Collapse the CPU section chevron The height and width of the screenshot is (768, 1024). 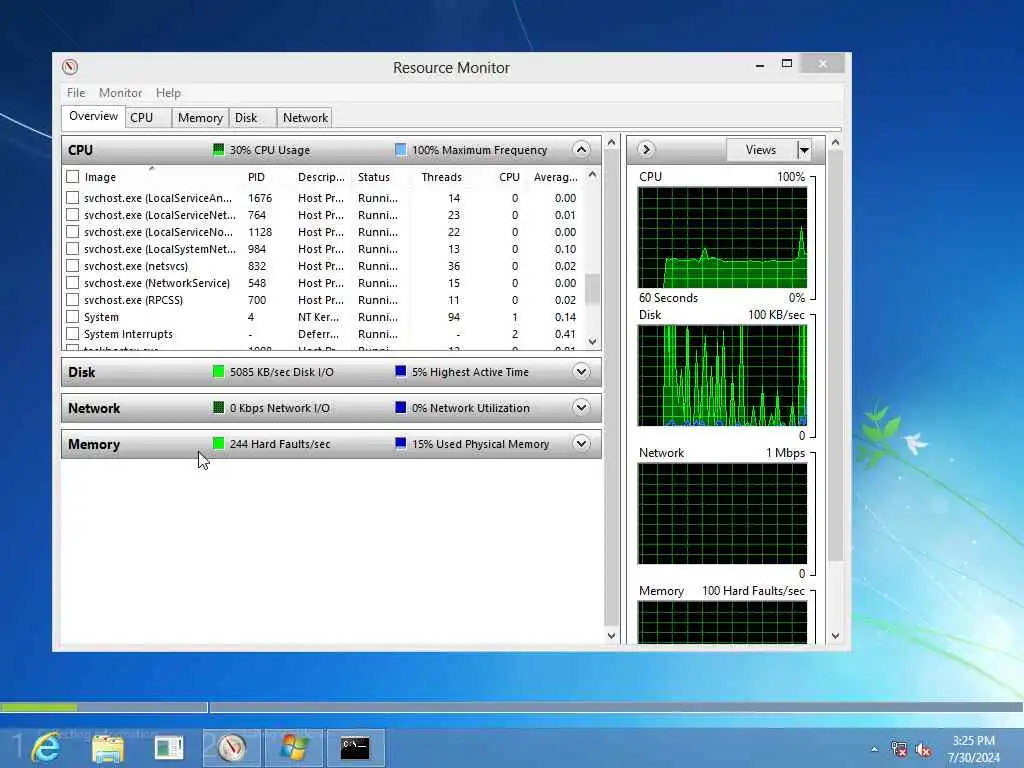(581, 150)
